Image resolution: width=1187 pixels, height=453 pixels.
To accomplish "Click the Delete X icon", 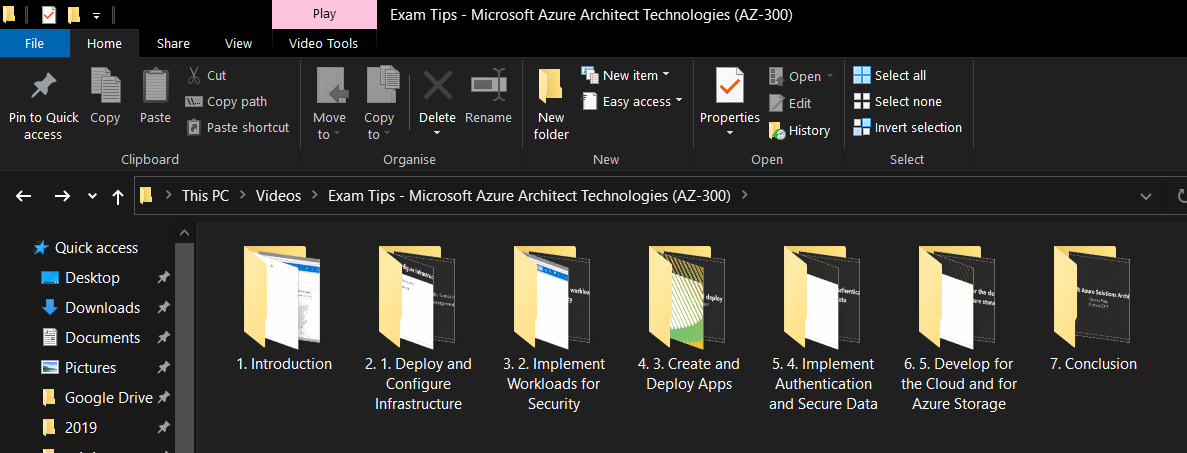I will click(x=437, y=87).
